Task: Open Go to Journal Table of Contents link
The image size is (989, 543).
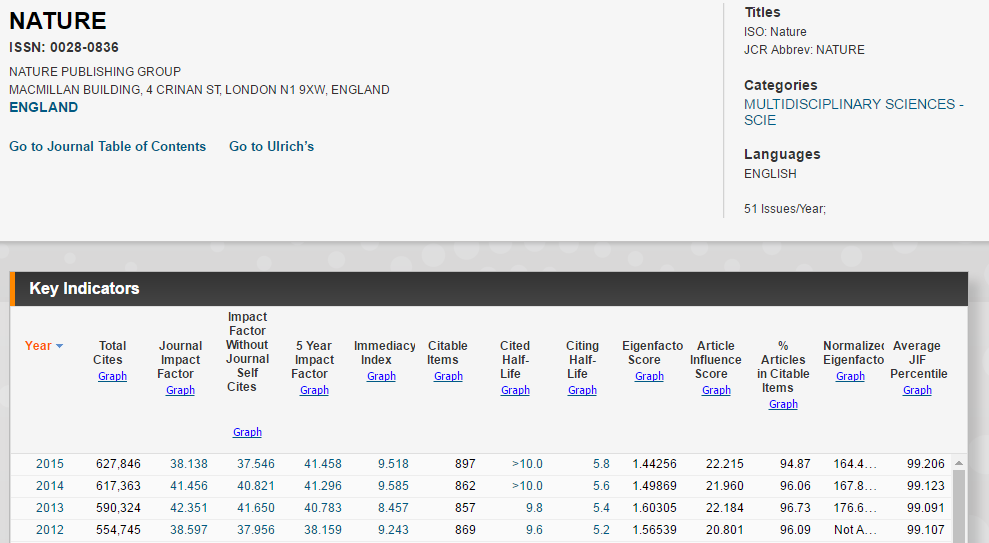Action: pyautogui.click(x=107, y=146)
